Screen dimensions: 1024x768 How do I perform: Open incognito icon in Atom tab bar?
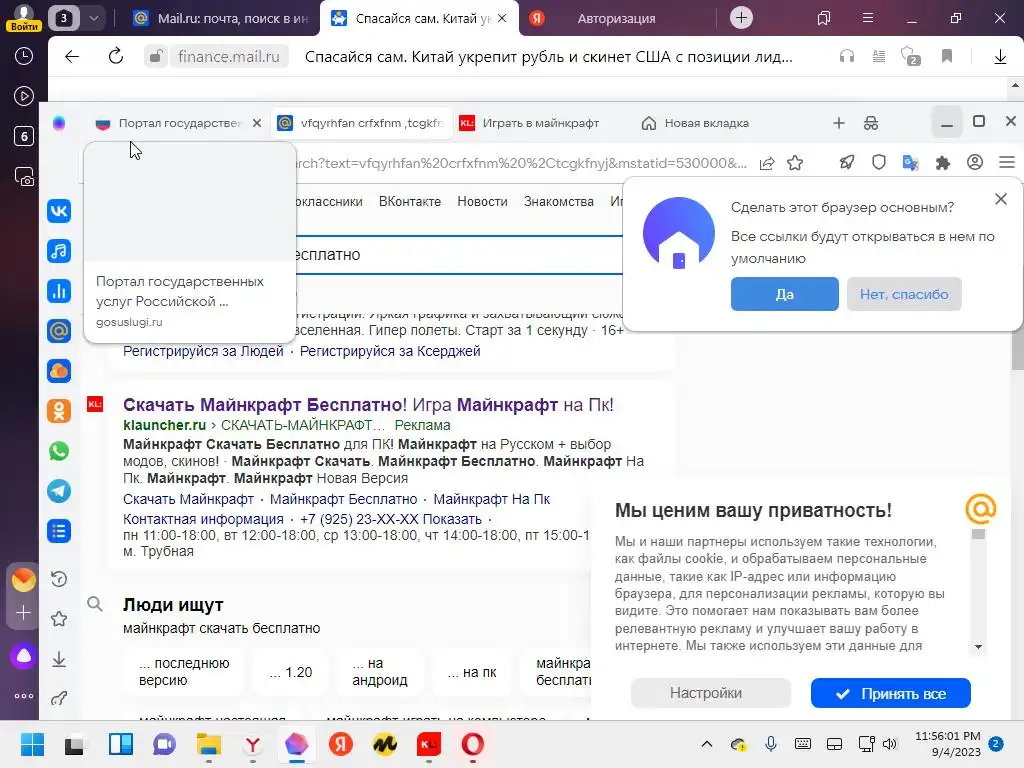(871, 123)
